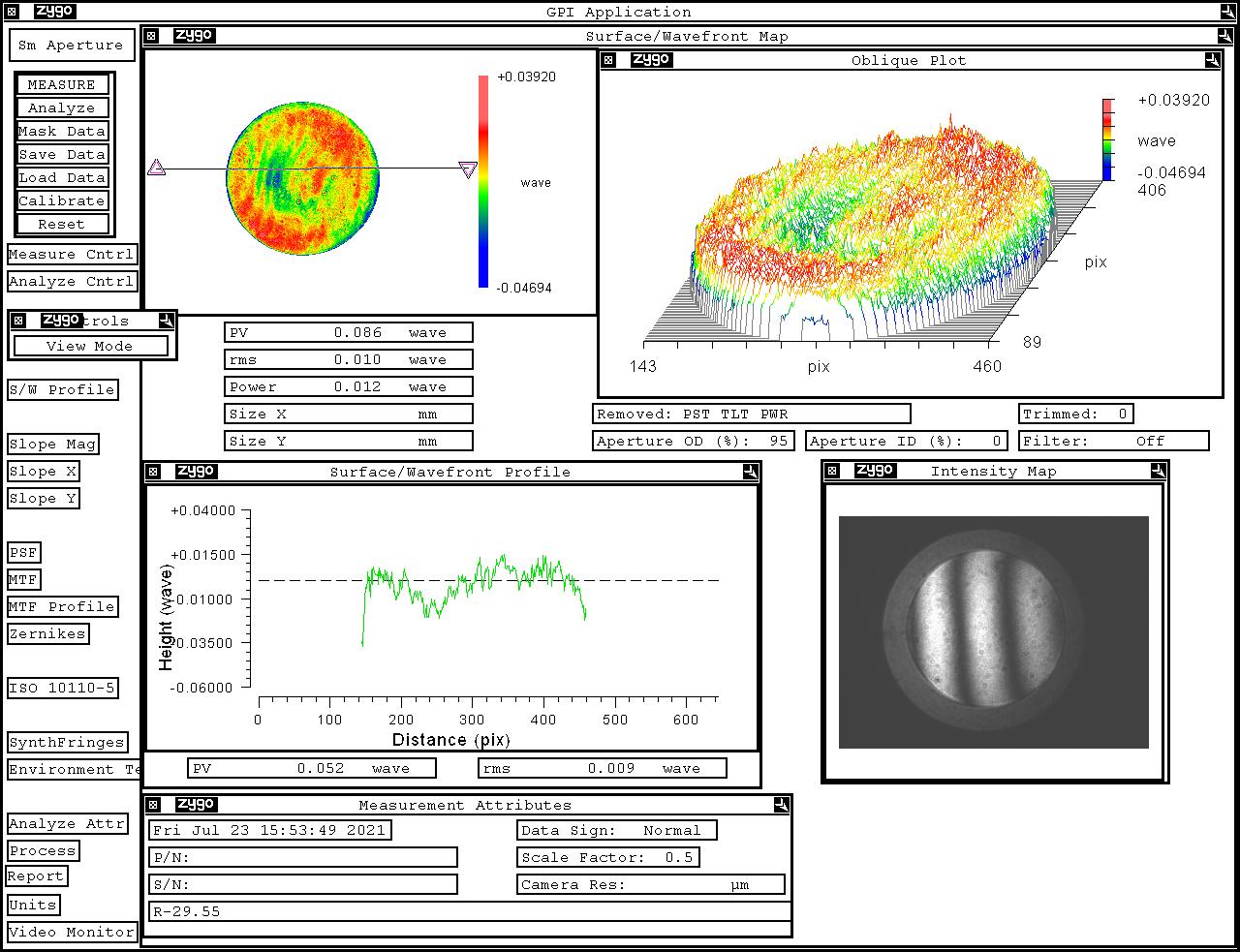Click the R-29.55 comment field
The height and width of the screenshot is (952, 1240).
470,911
